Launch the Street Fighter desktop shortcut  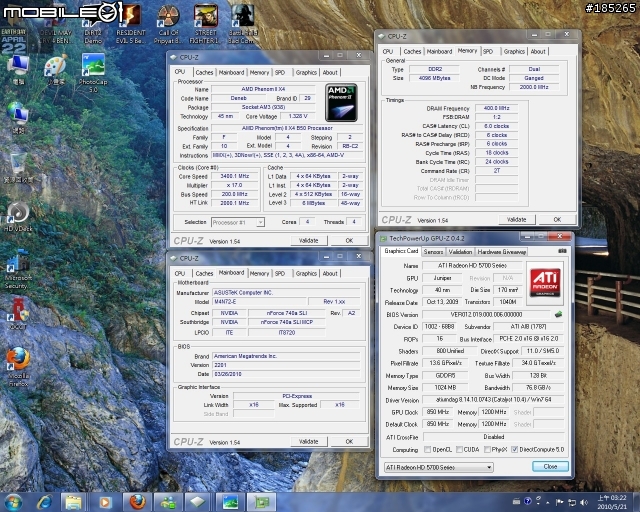(x=205, y=25)
